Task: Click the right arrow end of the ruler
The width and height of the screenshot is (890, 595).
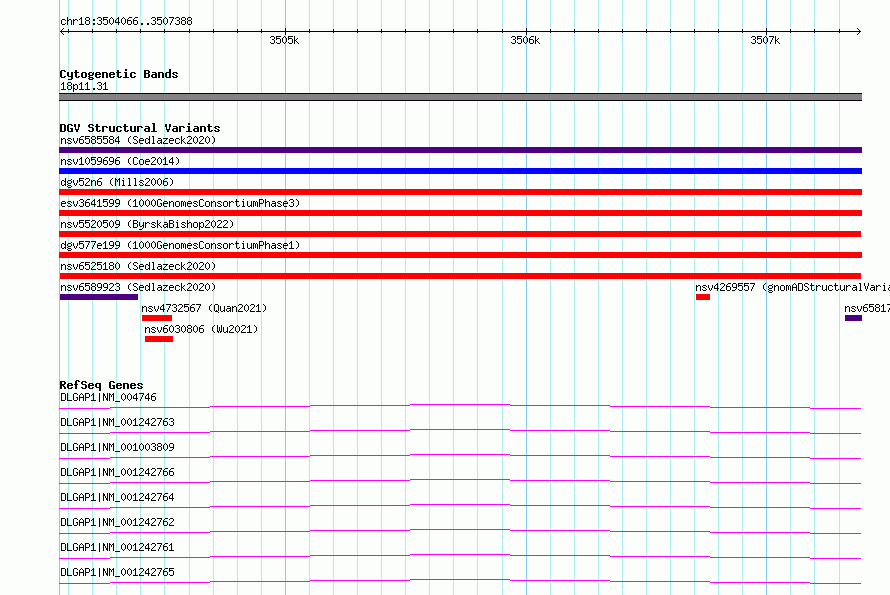Action: coord(858,31)
